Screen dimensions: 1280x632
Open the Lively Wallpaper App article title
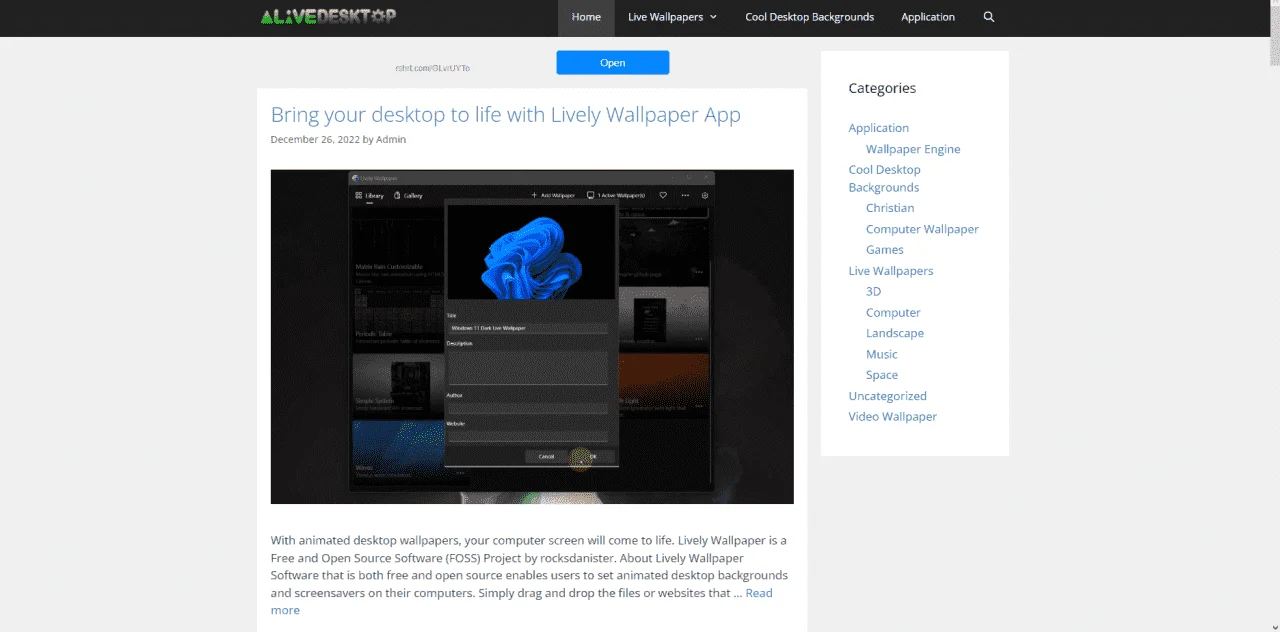pyautogui.click(x=506, y=114)
